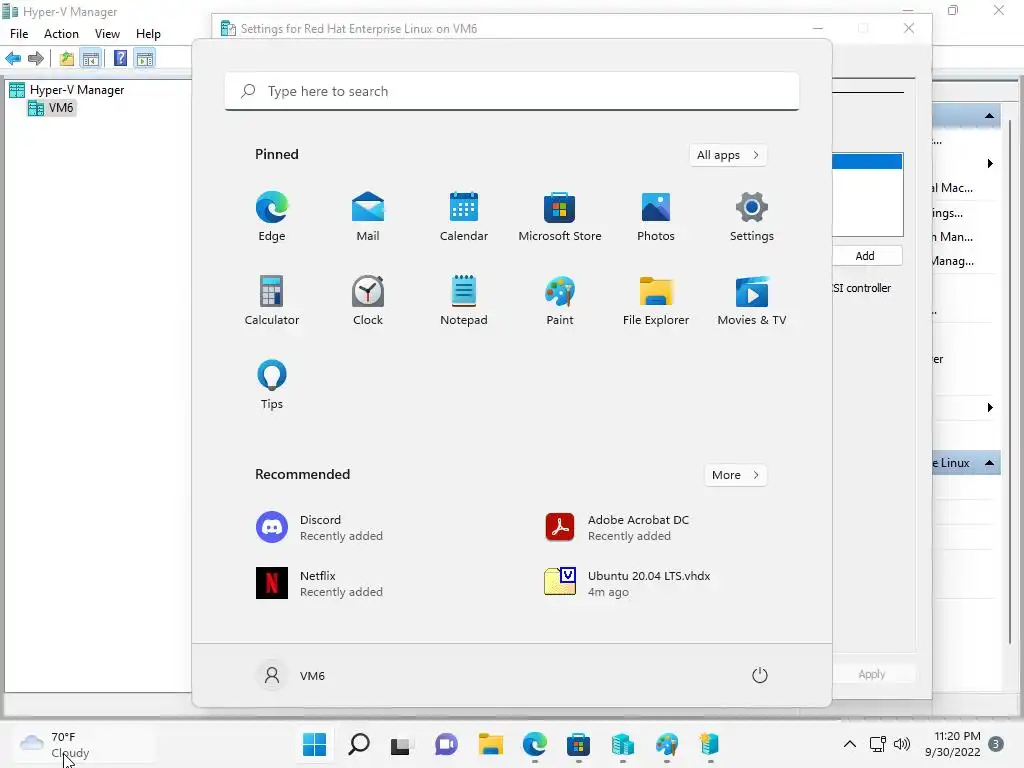This screenshot has height=768, width=1024.
Task: Click the Type here to search box
Action: click(x=512, y=91)
